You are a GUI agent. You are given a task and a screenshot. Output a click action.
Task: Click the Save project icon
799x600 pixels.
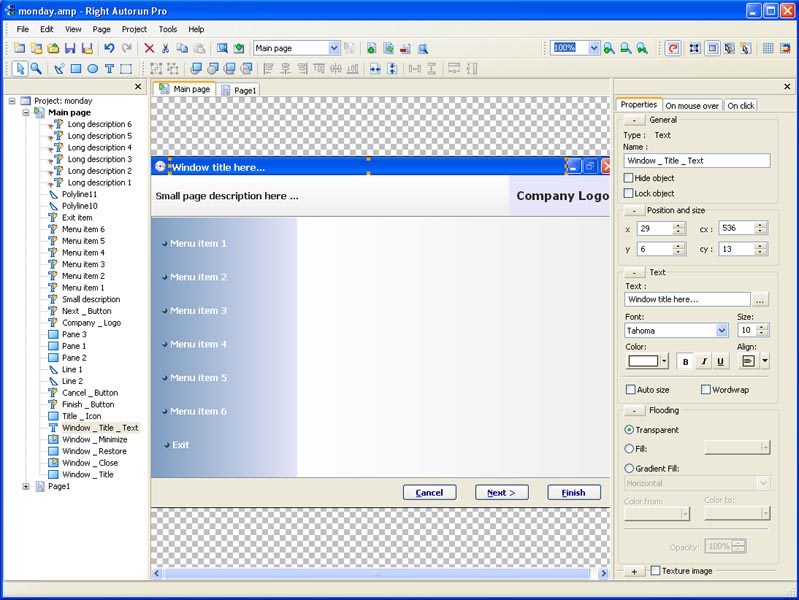tap(70, 48)
